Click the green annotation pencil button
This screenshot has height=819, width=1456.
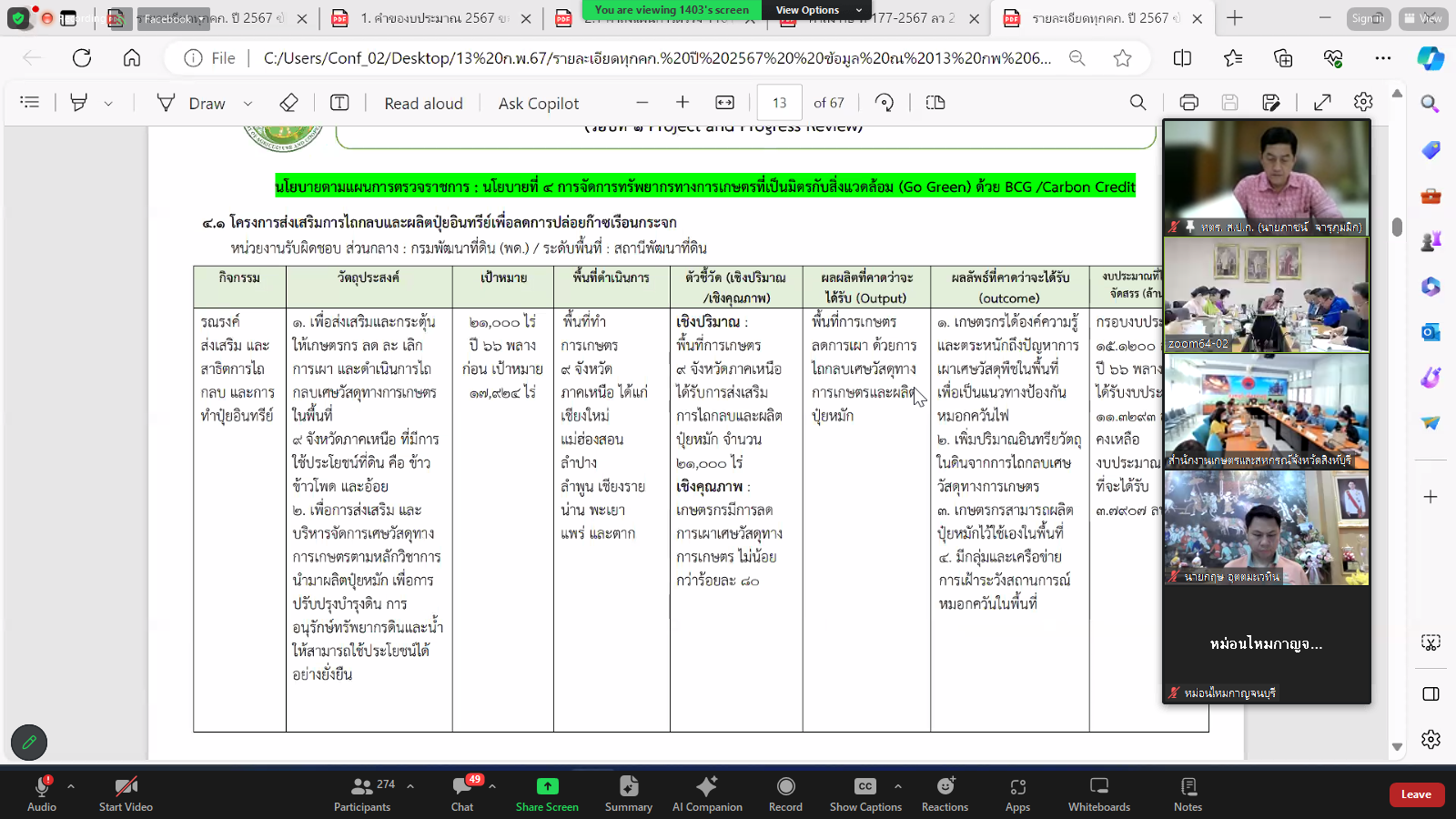[x=29, y=743]
